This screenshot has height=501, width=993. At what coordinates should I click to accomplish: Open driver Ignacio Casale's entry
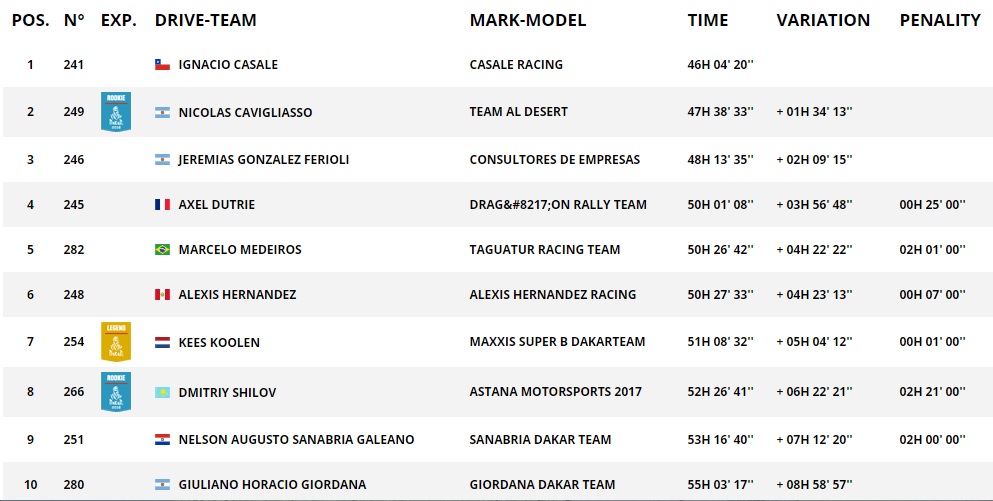point(228,65)
